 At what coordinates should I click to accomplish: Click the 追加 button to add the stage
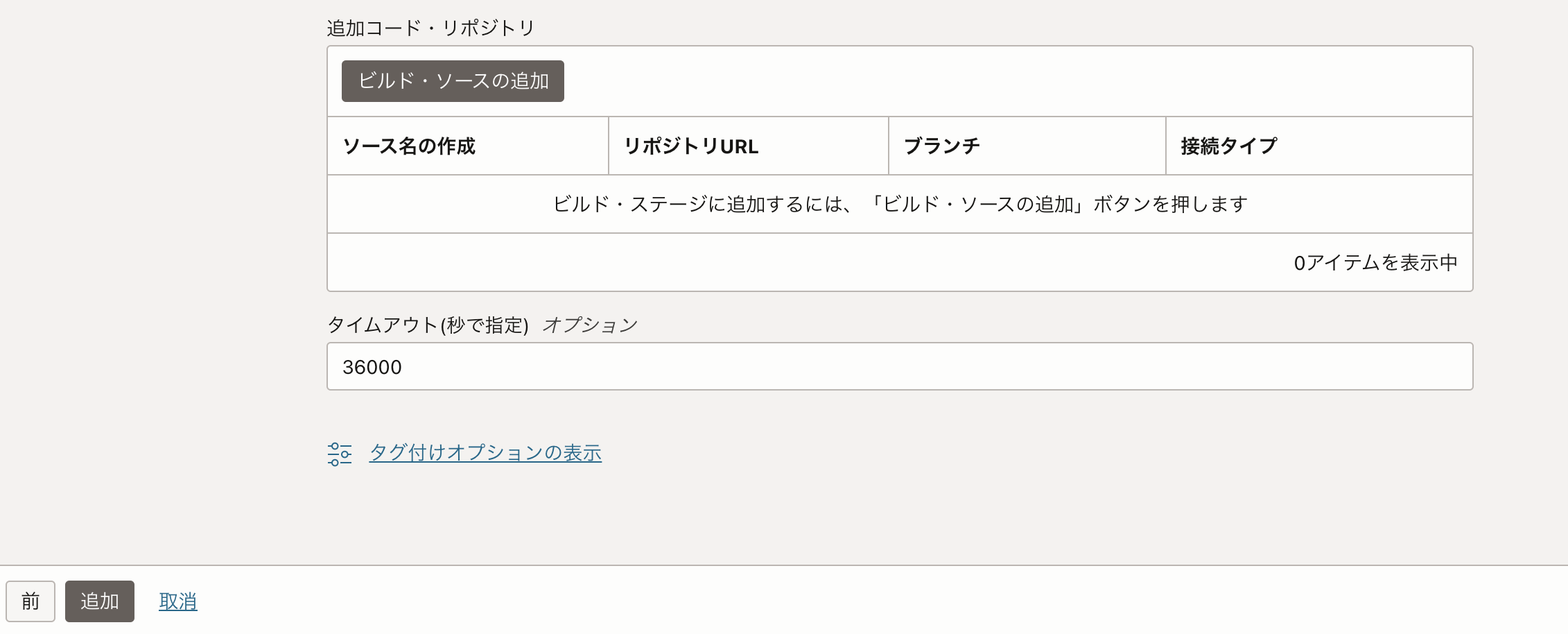[x=99, y=601]
